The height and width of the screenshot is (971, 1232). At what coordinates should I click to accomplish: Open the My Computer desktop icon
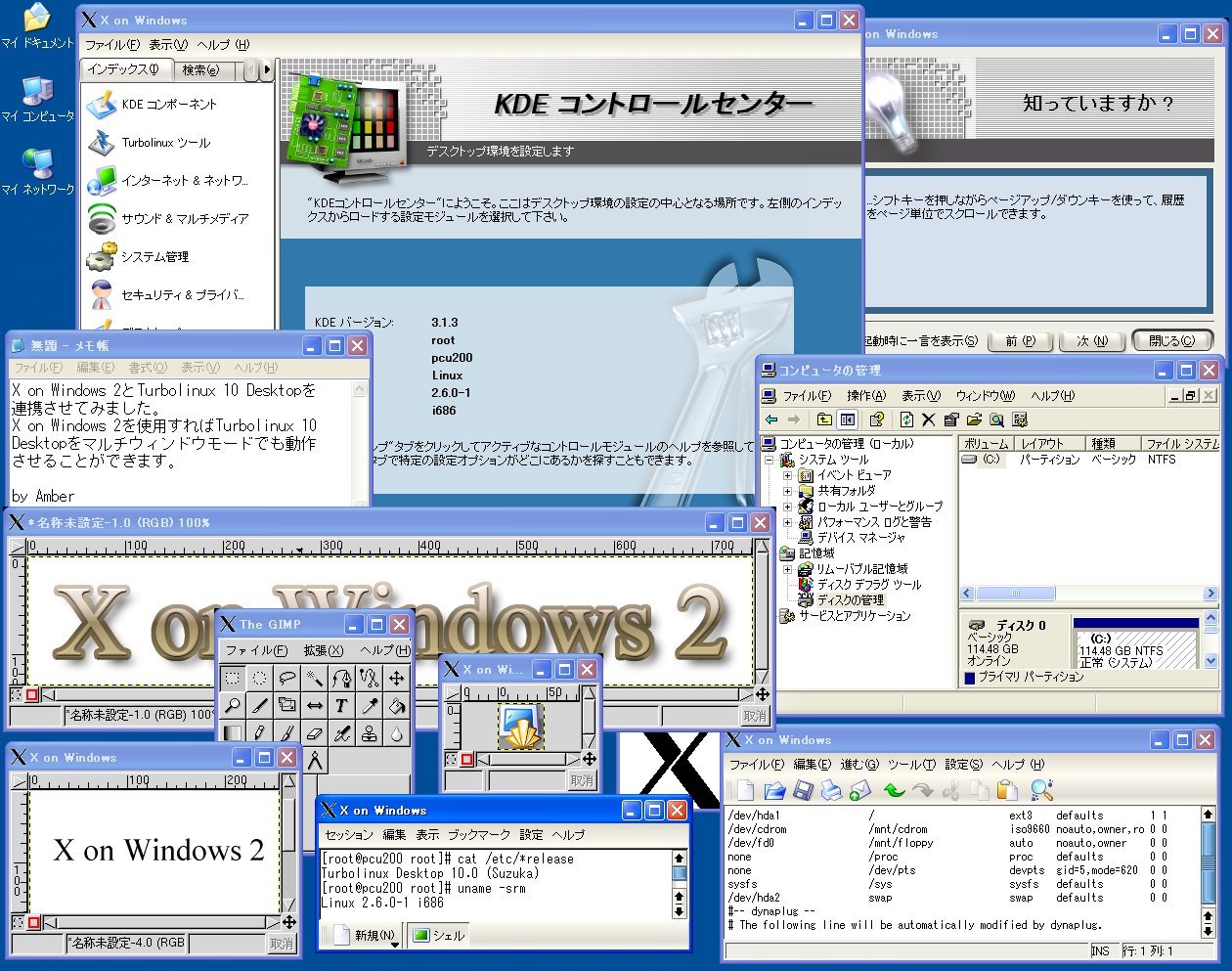coord(37,99)
